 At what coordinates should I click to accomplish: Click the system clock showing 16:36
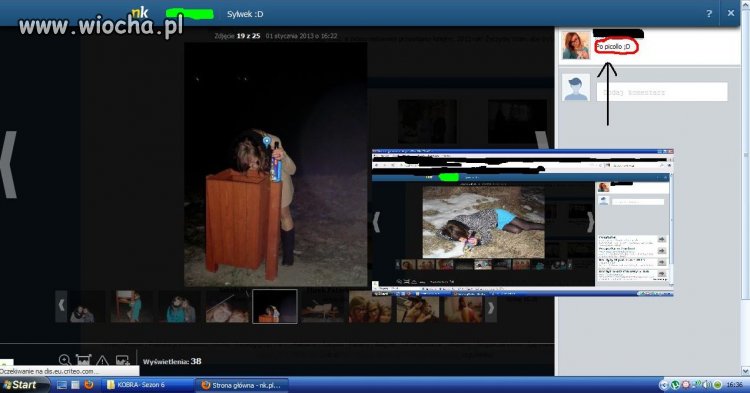coord(734,385)
